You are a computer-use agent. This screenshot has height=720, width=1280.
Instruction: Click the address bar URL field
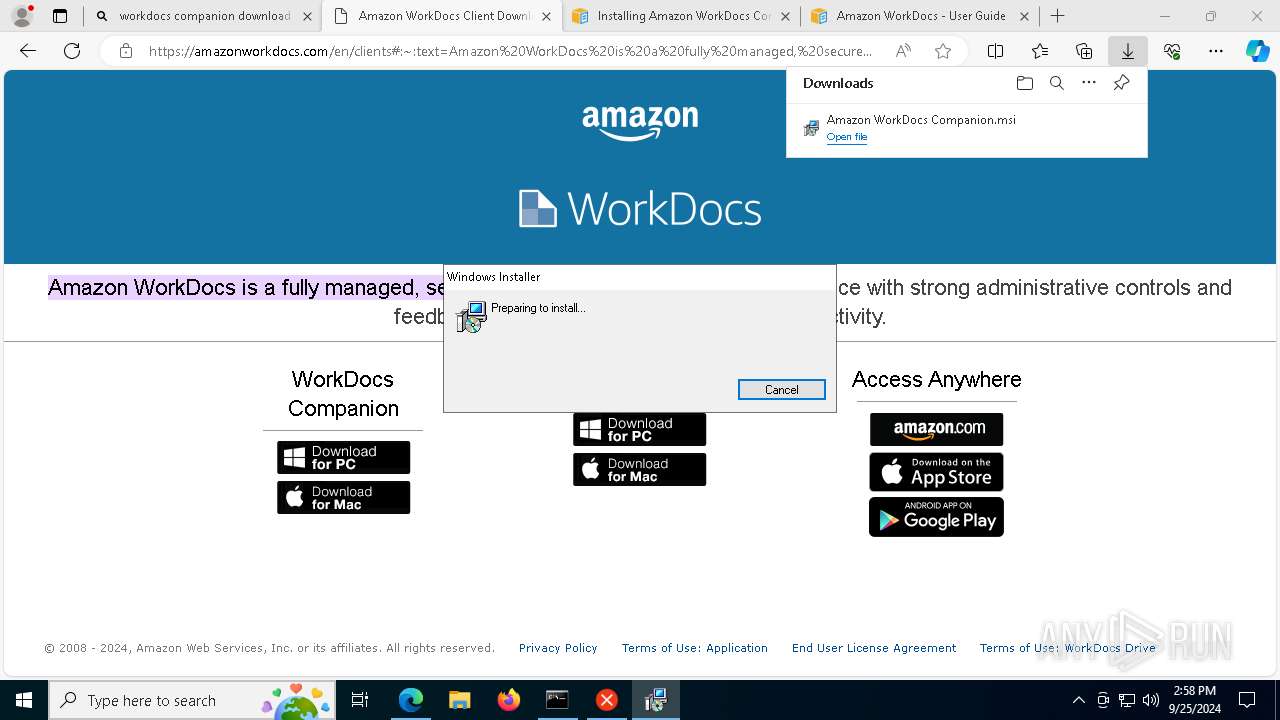point(510,51)
